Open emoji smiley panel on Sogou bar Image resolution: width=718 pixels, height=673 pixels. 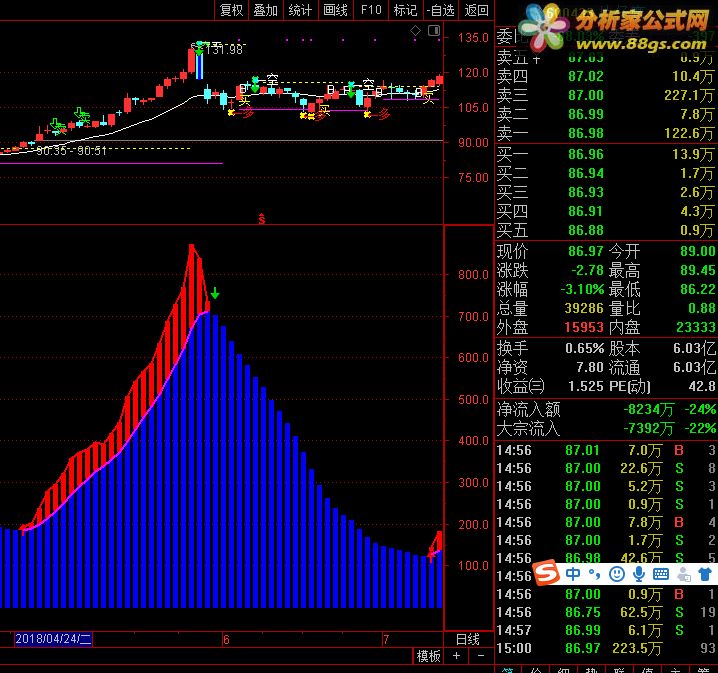click(x=617, y=574)
